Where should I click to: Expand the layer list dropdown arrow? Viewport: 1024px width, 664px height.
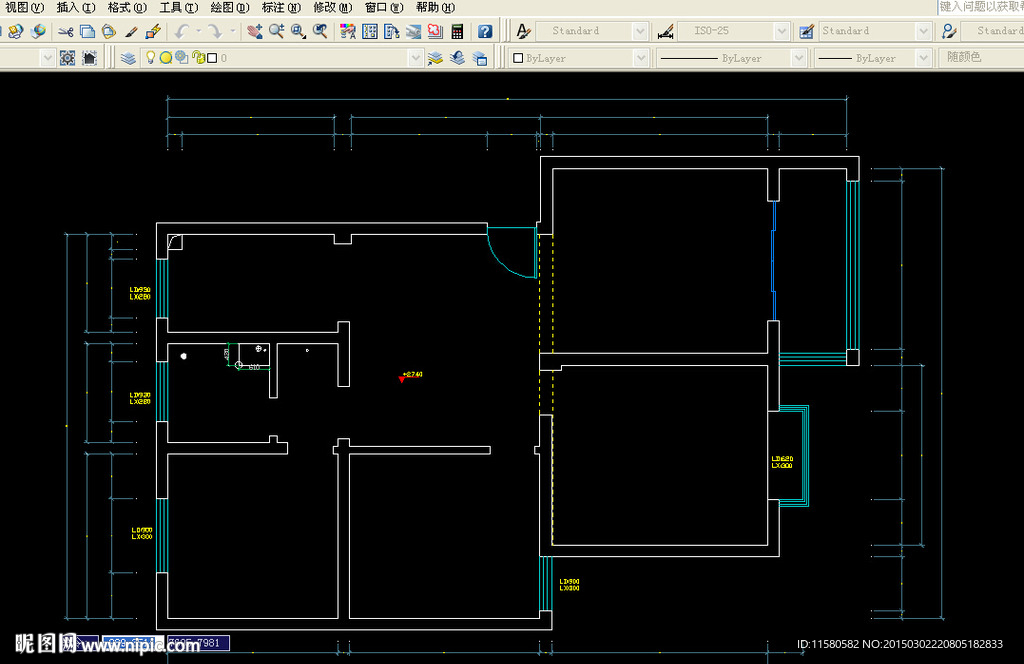[416, 58]
